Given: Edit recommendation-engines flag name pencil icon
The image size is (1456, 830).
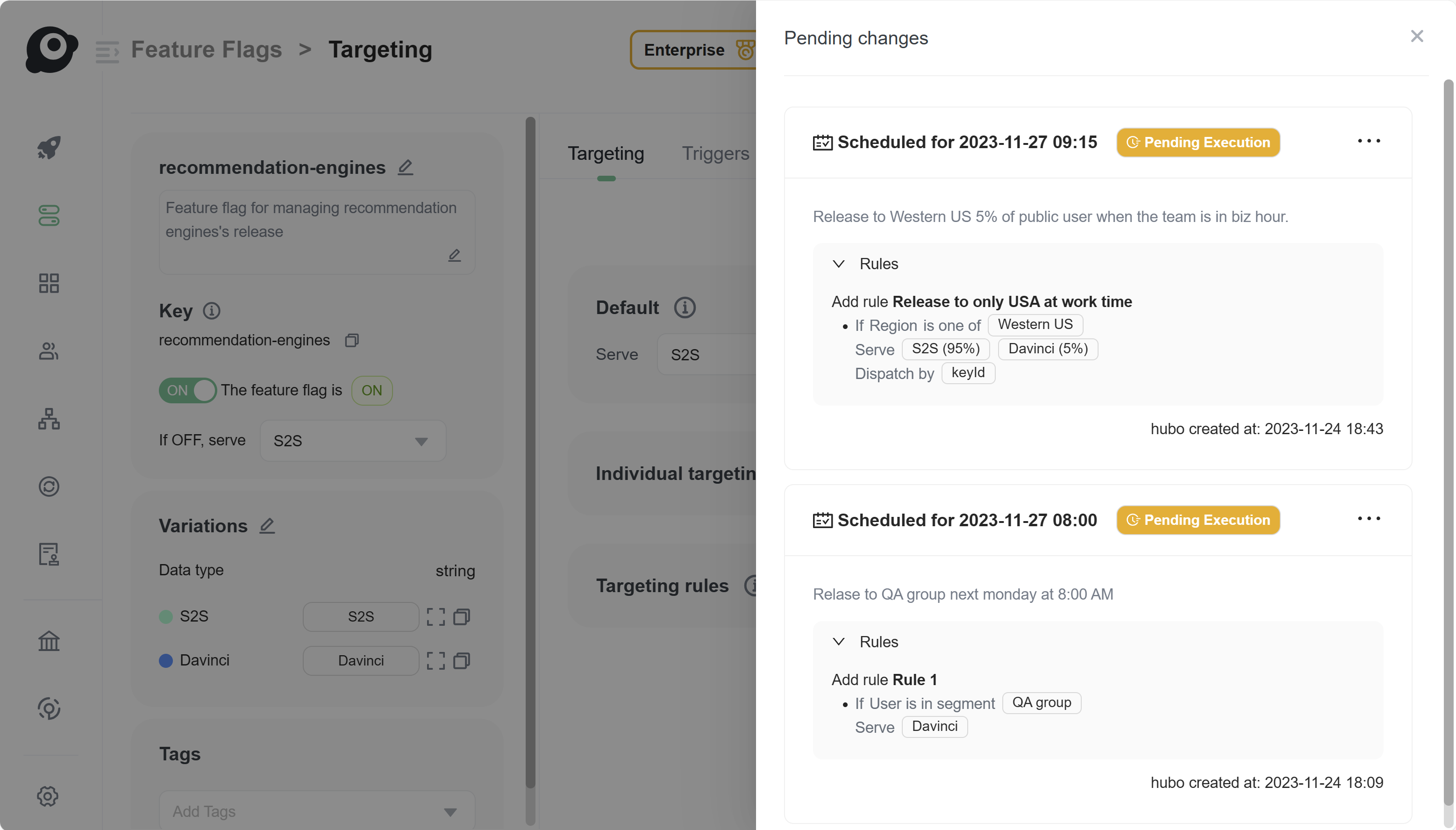Looking at the screenshot, I should (x=405, y=167).
